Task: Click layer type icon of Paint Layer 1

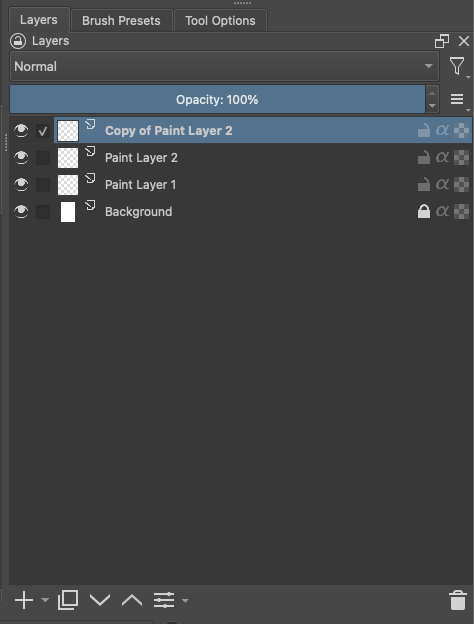Action: click(90, 178)
